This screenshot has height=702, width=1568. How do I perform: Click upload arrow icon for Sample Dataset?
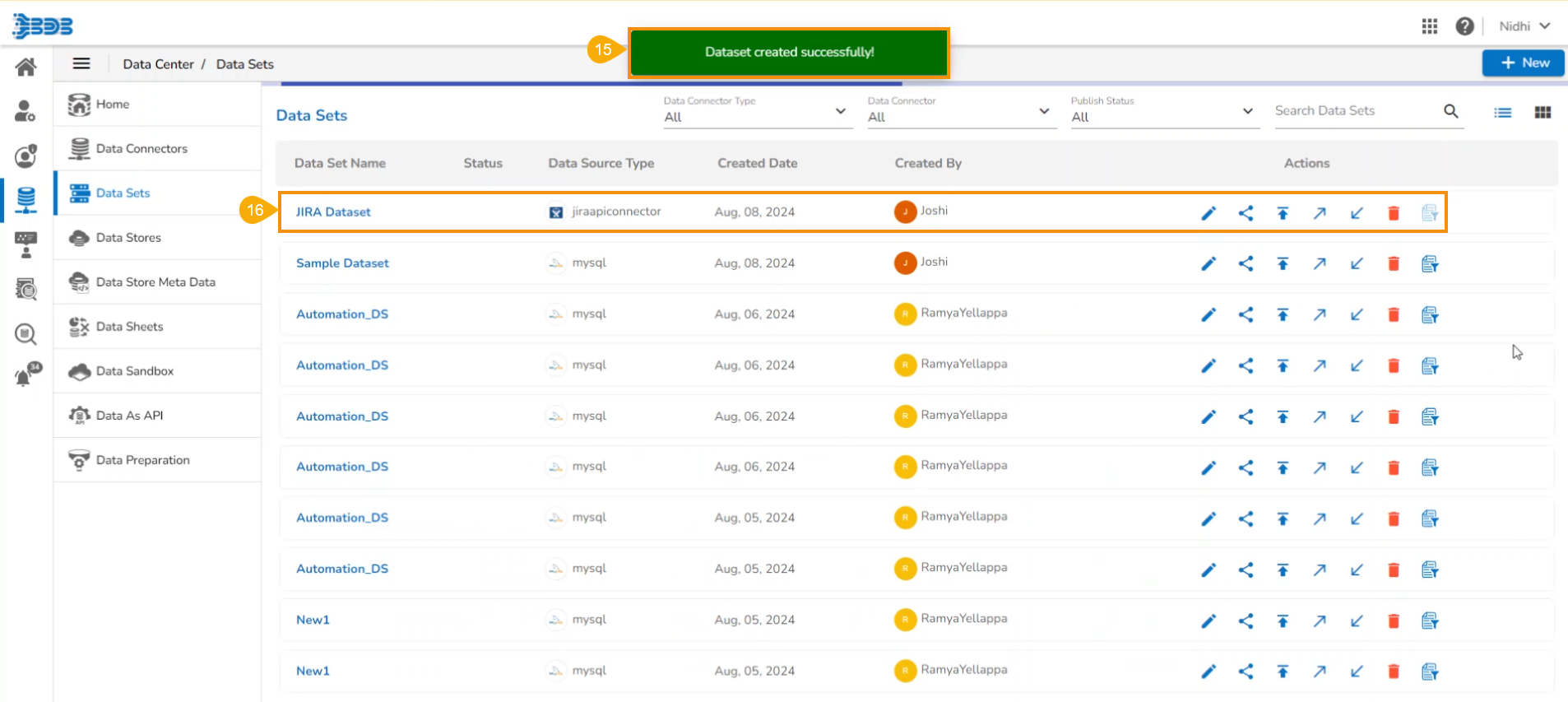(x=1283, y=264)
